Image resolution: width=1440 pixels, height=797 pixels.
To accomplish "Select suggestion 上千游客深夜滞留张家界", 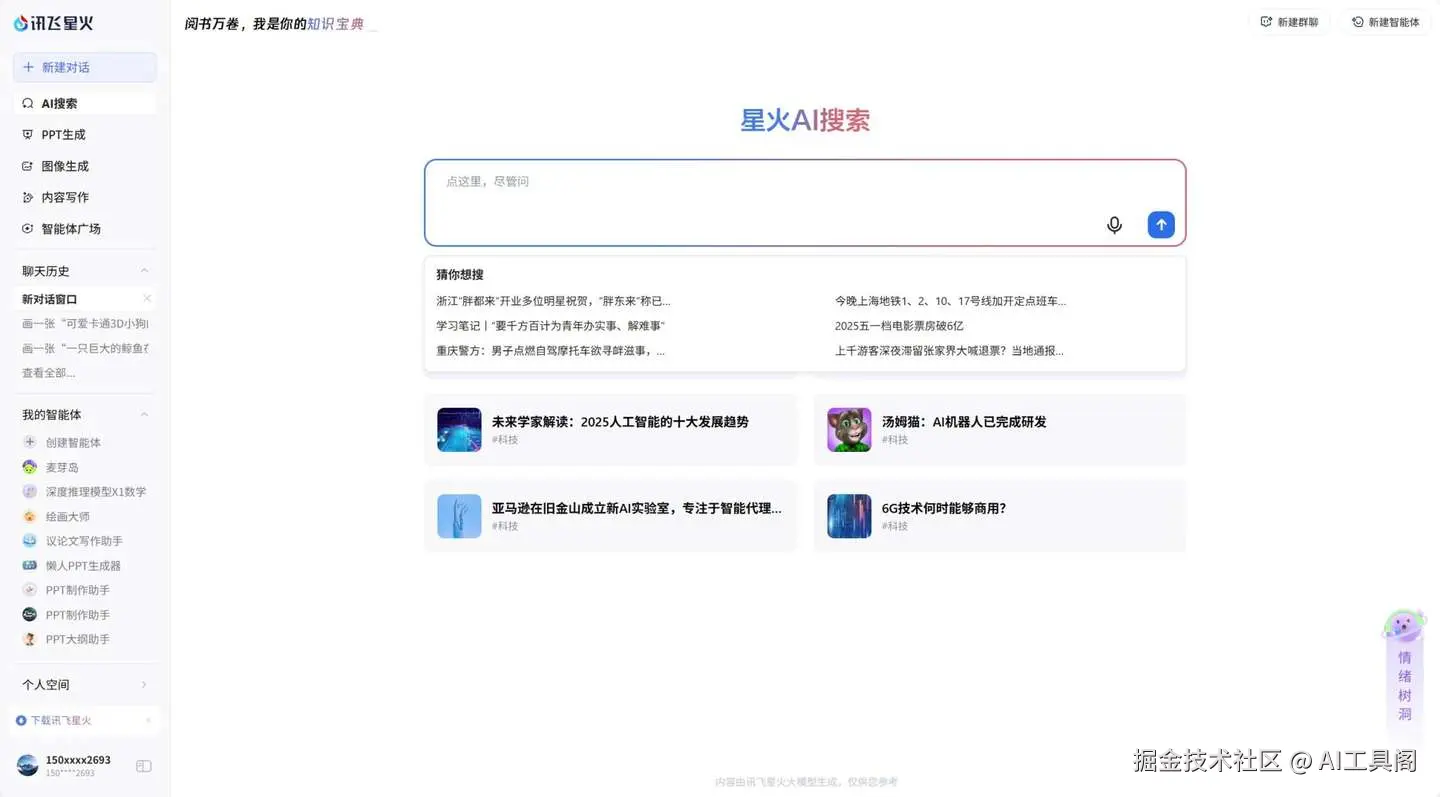I will click(949, 351).
